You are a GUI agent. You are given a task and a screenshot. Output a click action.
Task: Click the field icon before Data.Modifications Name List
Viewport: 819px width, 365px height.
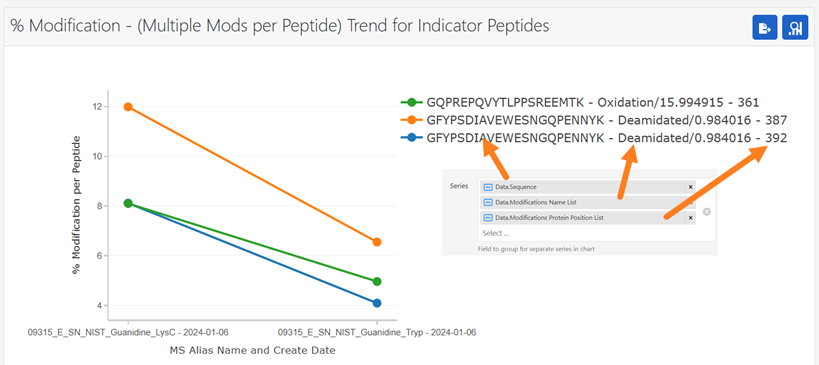click(x=488, y=202)
